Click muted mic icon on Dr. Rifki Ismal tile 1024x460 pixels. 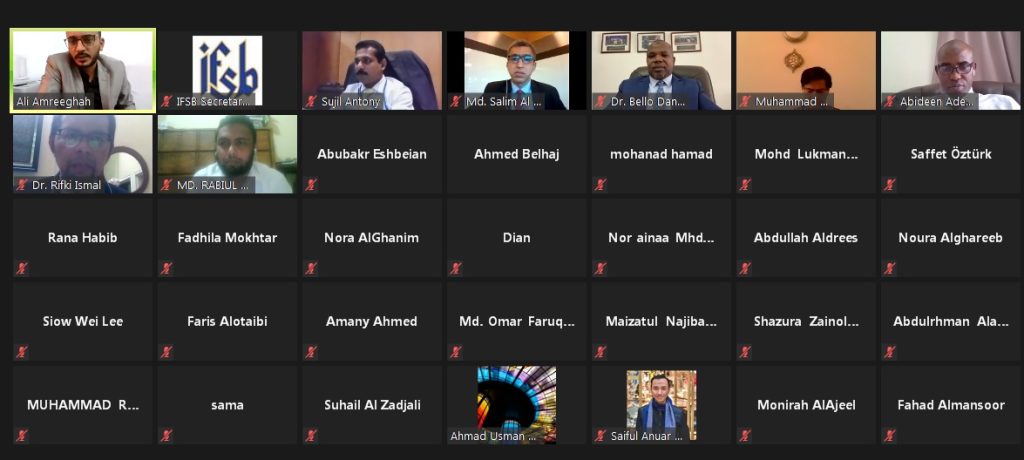pos(22,185)
